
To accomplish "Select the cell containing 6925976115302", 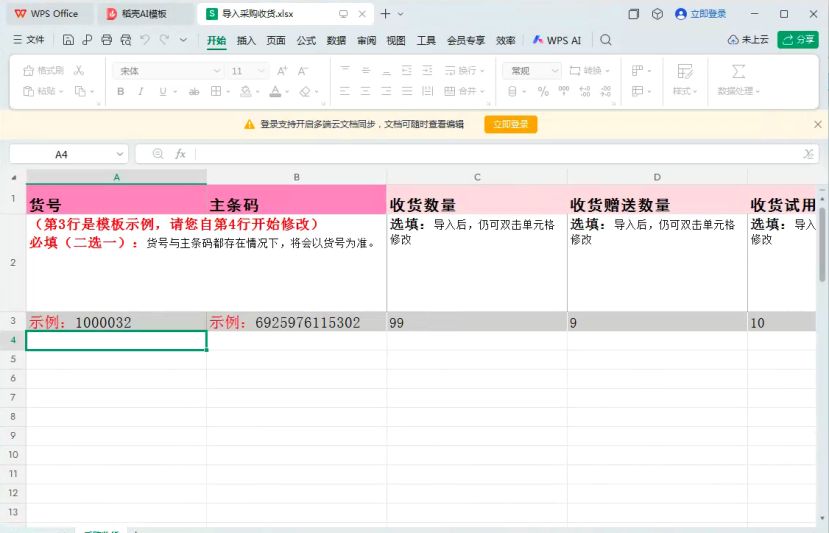I will [297, 322].
